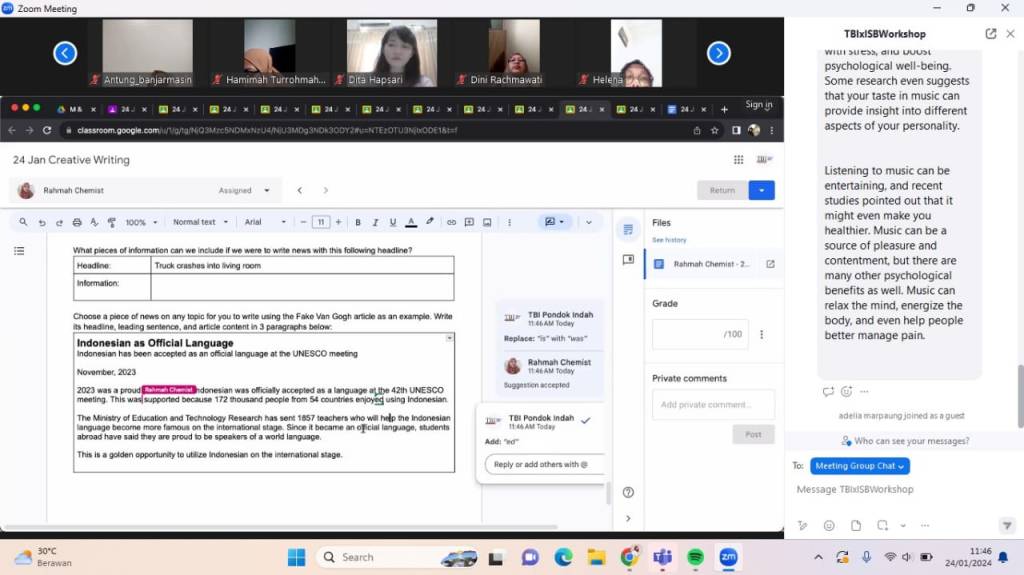Click the text color button

(x=410, y=222)
